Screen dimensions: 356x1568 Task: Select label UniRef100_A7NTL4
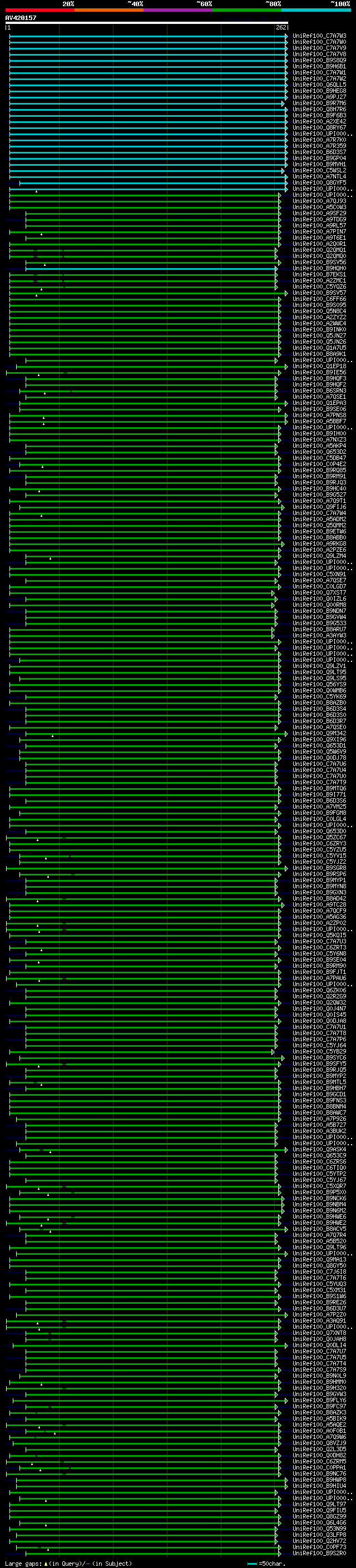[319, 176]
